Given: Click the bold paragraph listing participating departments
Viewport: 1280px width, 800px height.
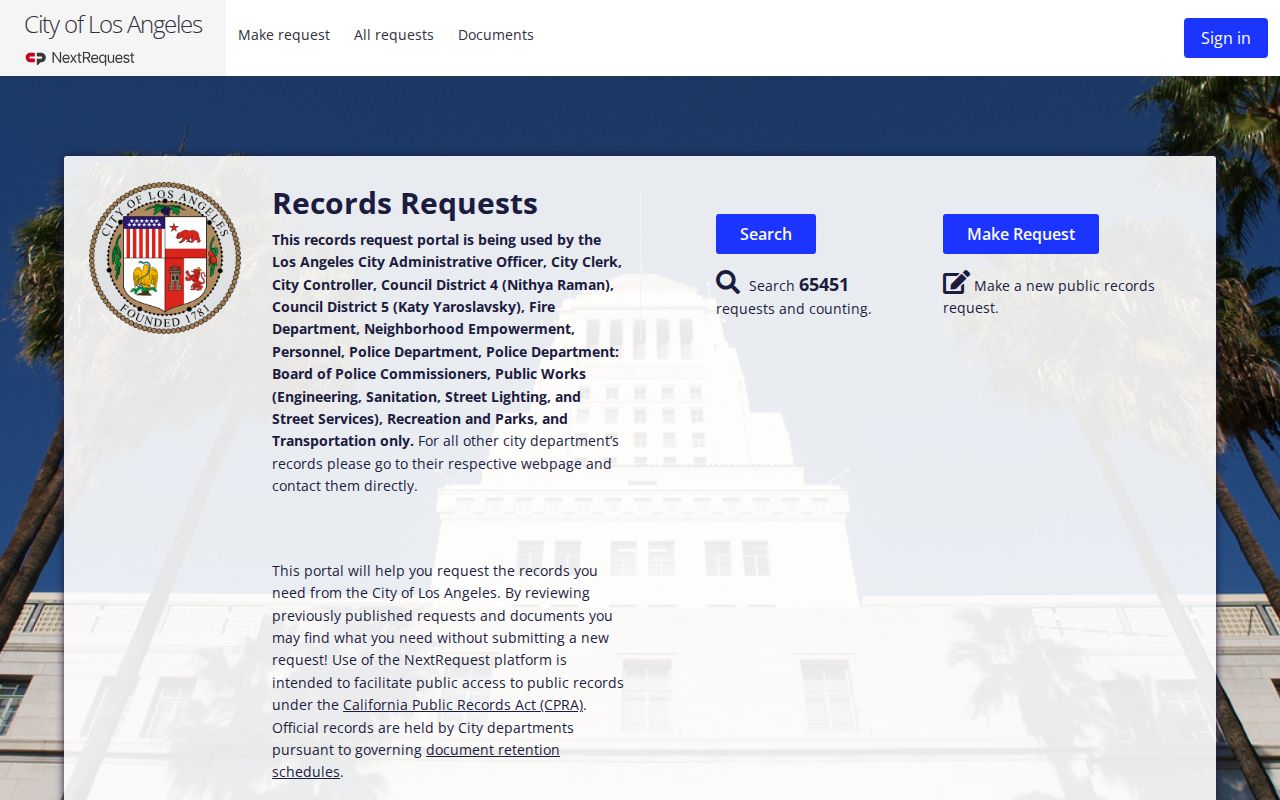Looking at the screenshot, I should tap(447, 340).
